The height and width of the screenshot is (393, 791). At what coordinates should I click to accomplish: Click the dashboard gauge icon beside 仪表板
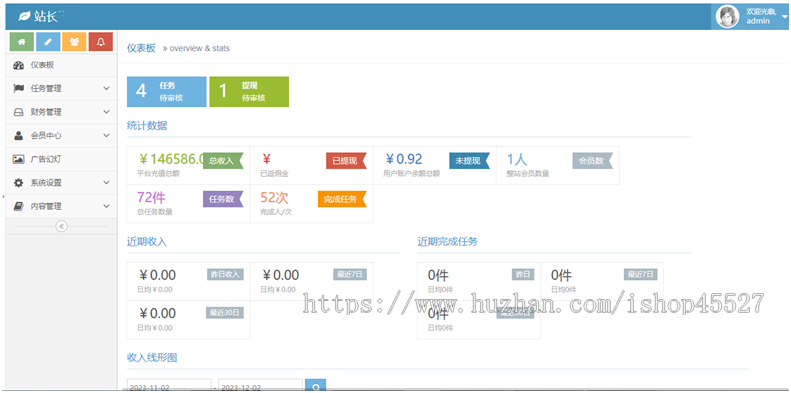click(19, 65)
